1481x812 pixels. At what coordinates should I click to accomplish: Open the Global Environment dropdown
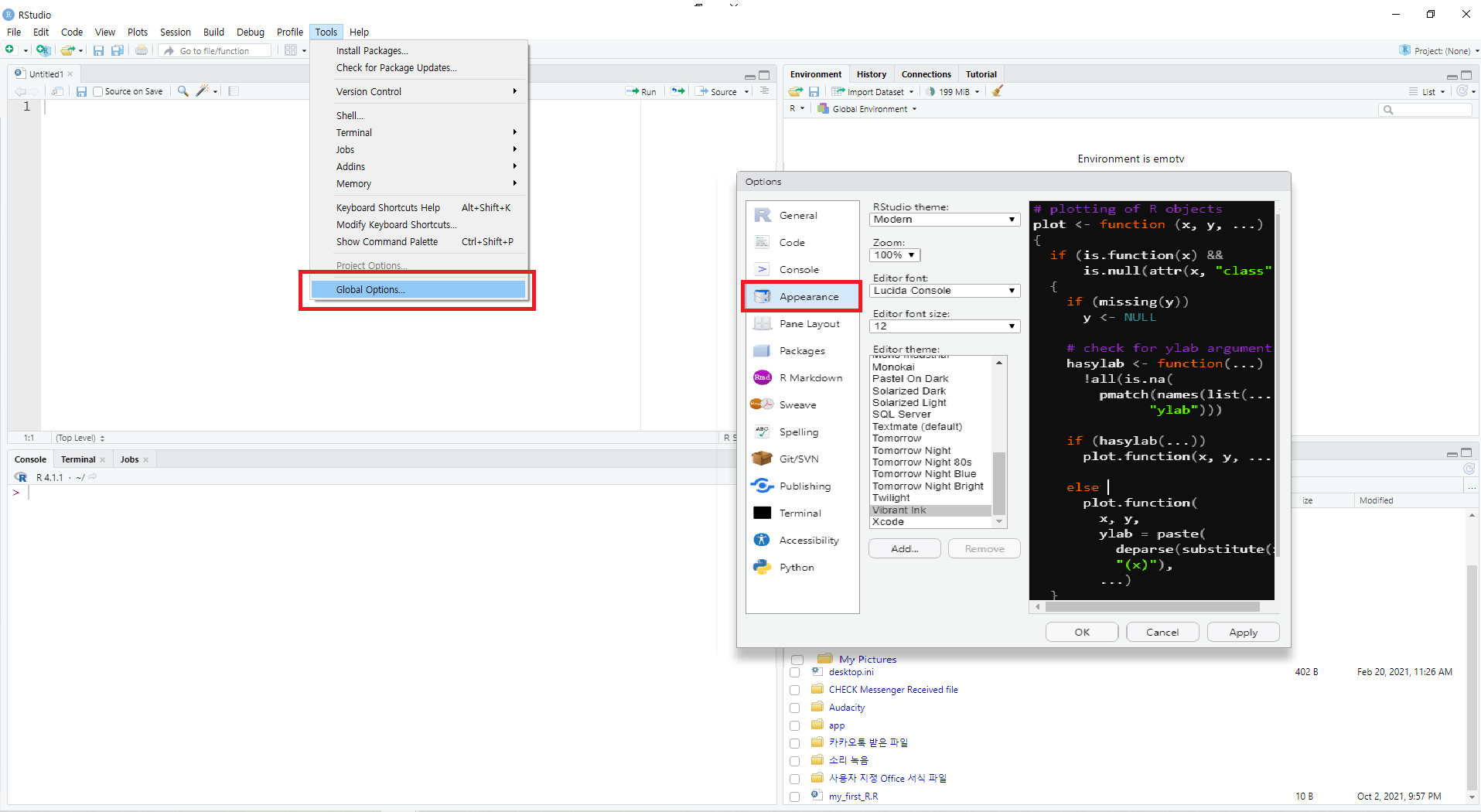867,109
